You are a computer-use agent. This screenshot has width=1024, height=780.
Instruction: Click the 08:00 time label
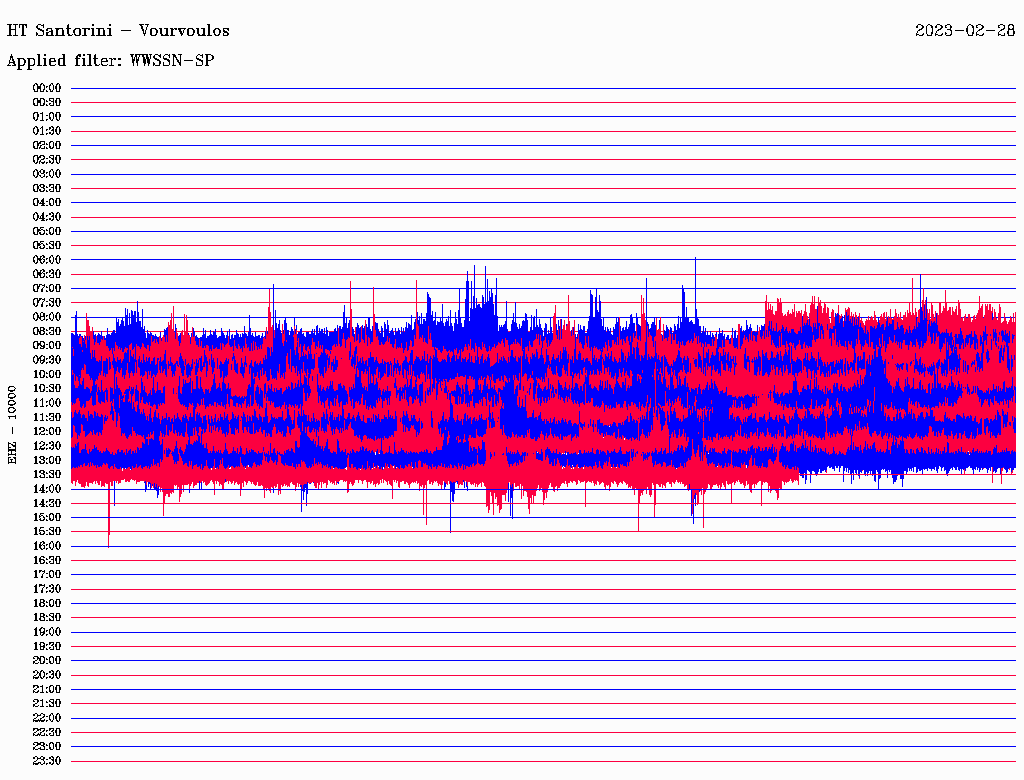pos(47,317)
